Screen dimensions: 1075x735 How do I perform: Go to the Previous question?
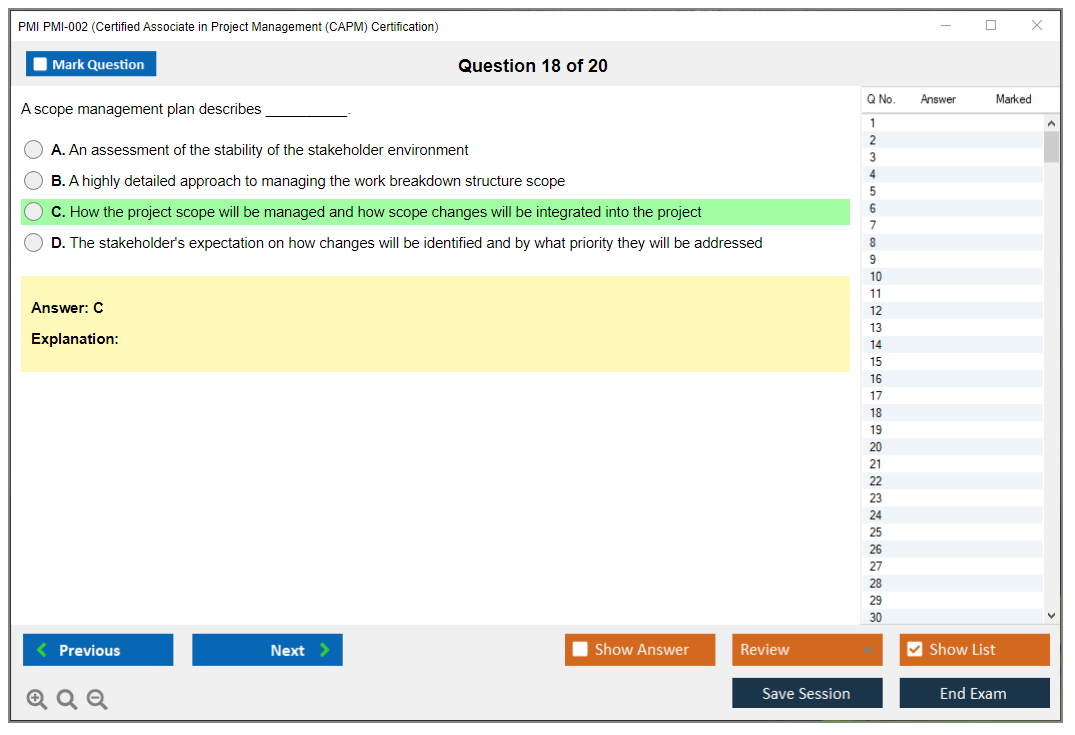(x=98, y=650)
